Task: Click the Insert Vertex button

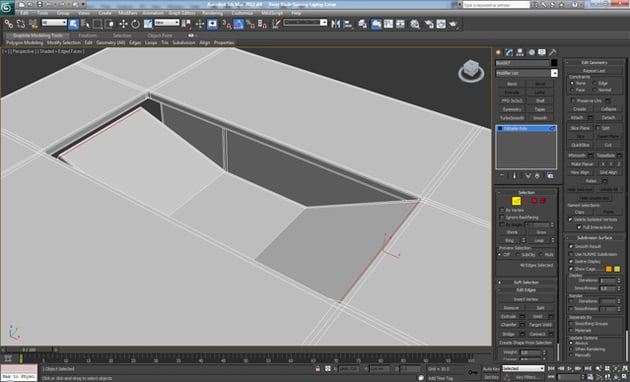Action: pyautogui.click(x=526, y=299)
